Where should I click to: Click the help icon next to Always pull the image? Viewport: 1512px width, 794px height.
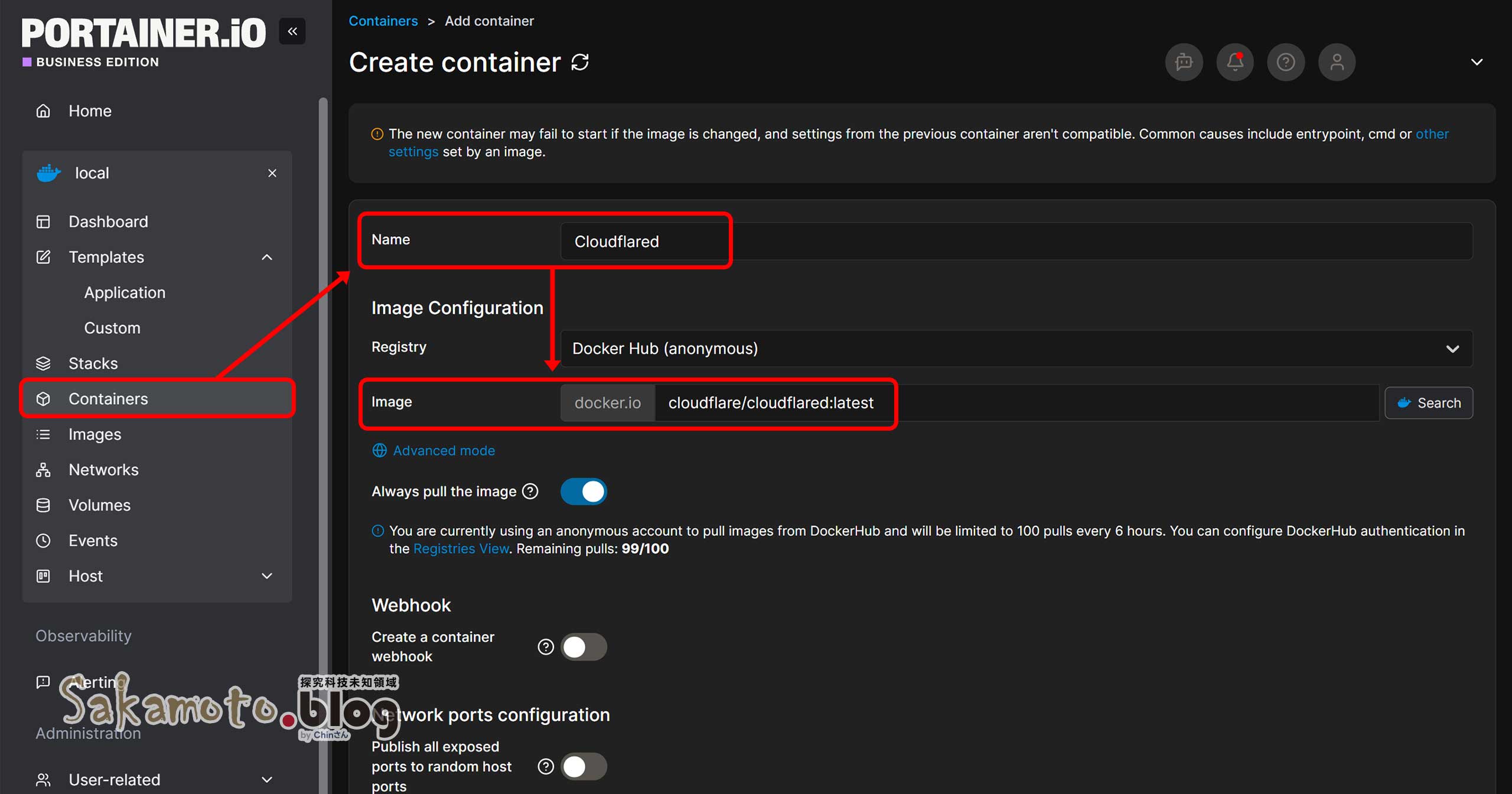(530, 492)
